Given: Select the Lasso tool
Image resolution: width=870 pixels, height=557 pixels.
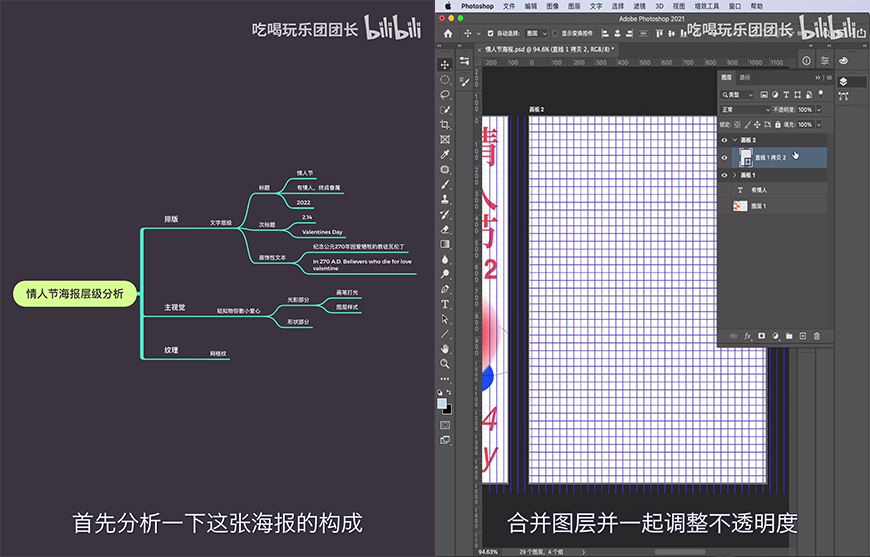Looking at the screenshot, I should pos(444,95).
